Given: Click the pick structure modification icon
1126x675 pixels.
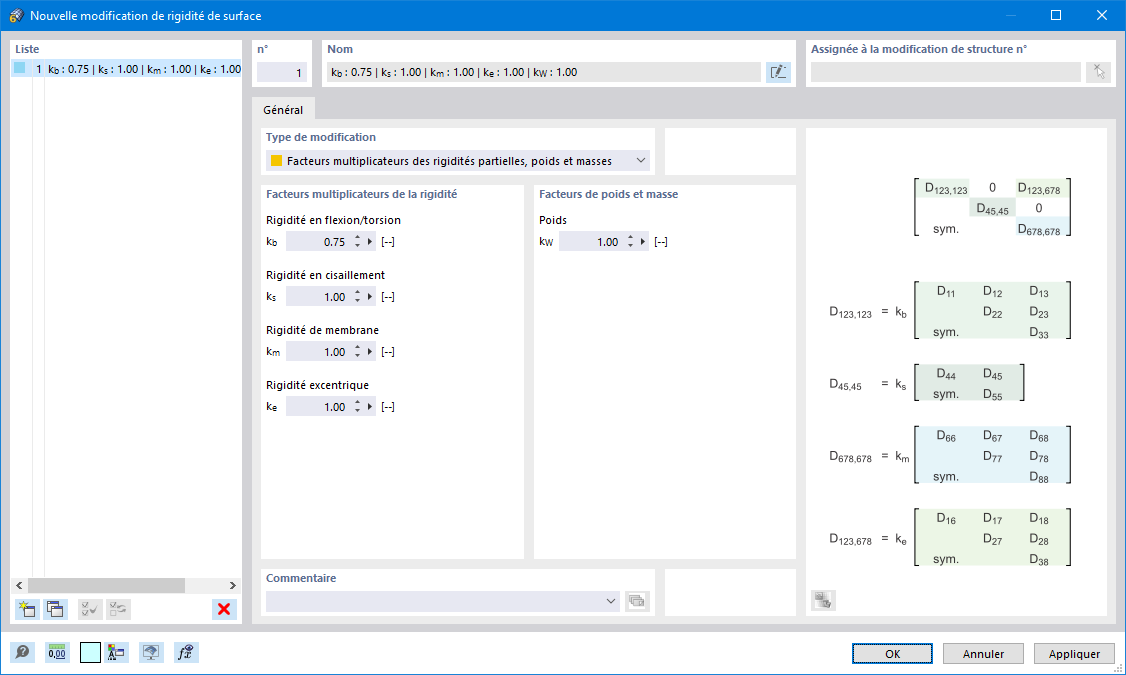Looking at the screenshot, I should pos(1099,72).
